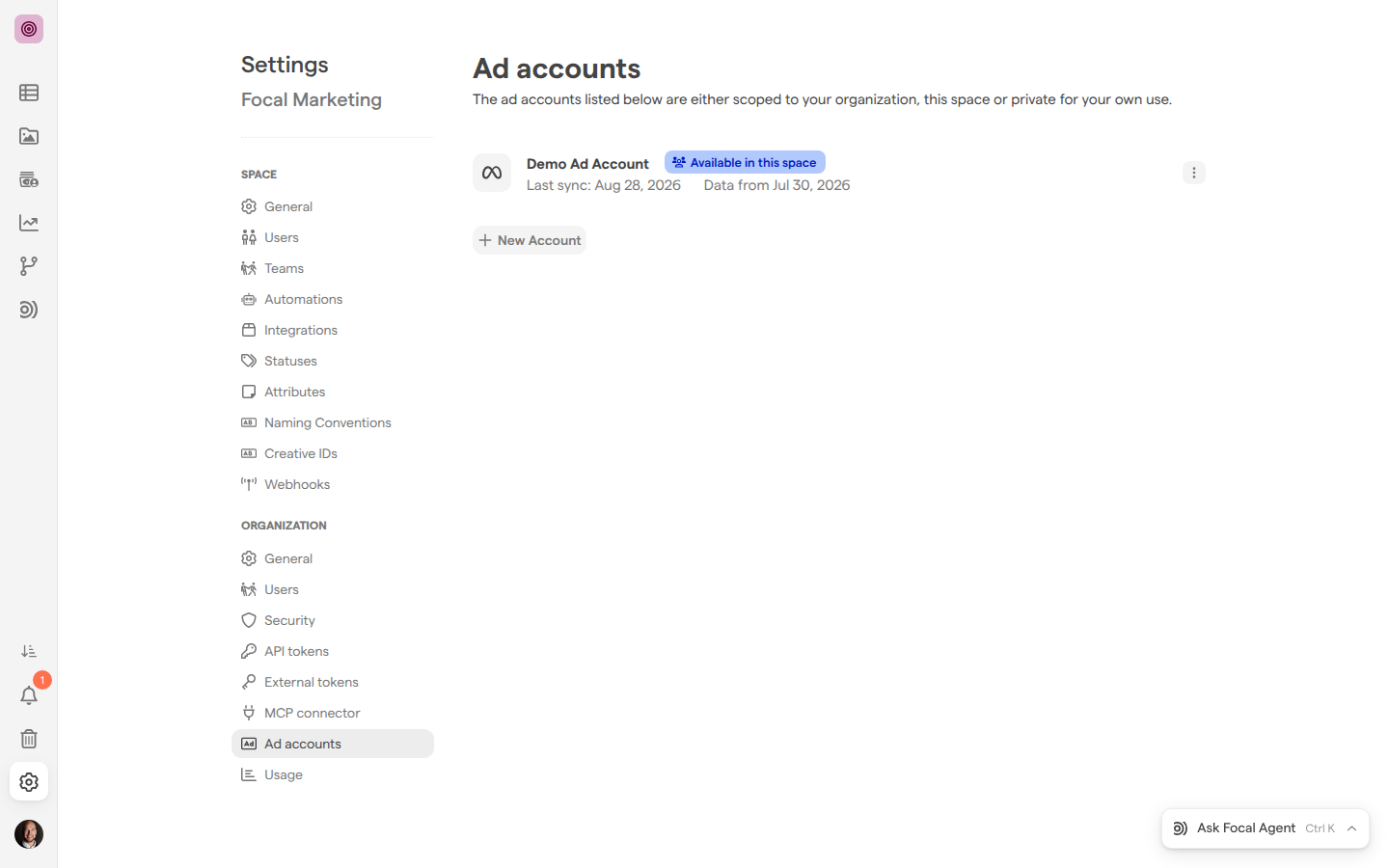The image size is (1389, 868).
Task: Open the notifications bell icon
Action: [x=29, y=695]
